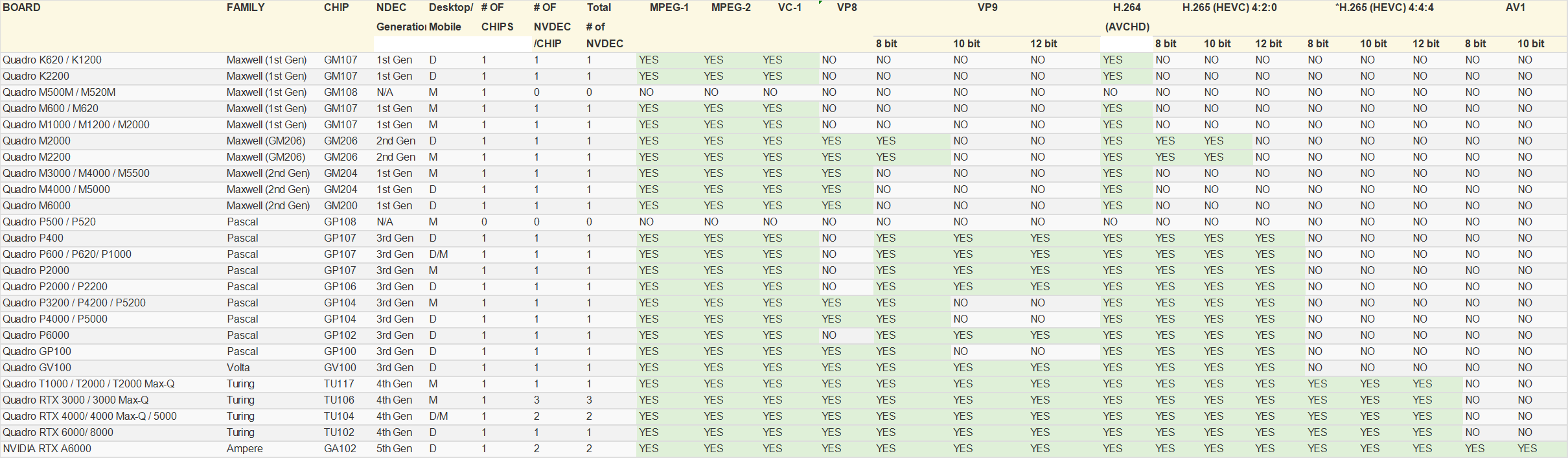Viewport: 1568px width, 458px height.
Task: Click the Quadro P400 board cell
Action: pyautogui.click(x=33, y=238)
